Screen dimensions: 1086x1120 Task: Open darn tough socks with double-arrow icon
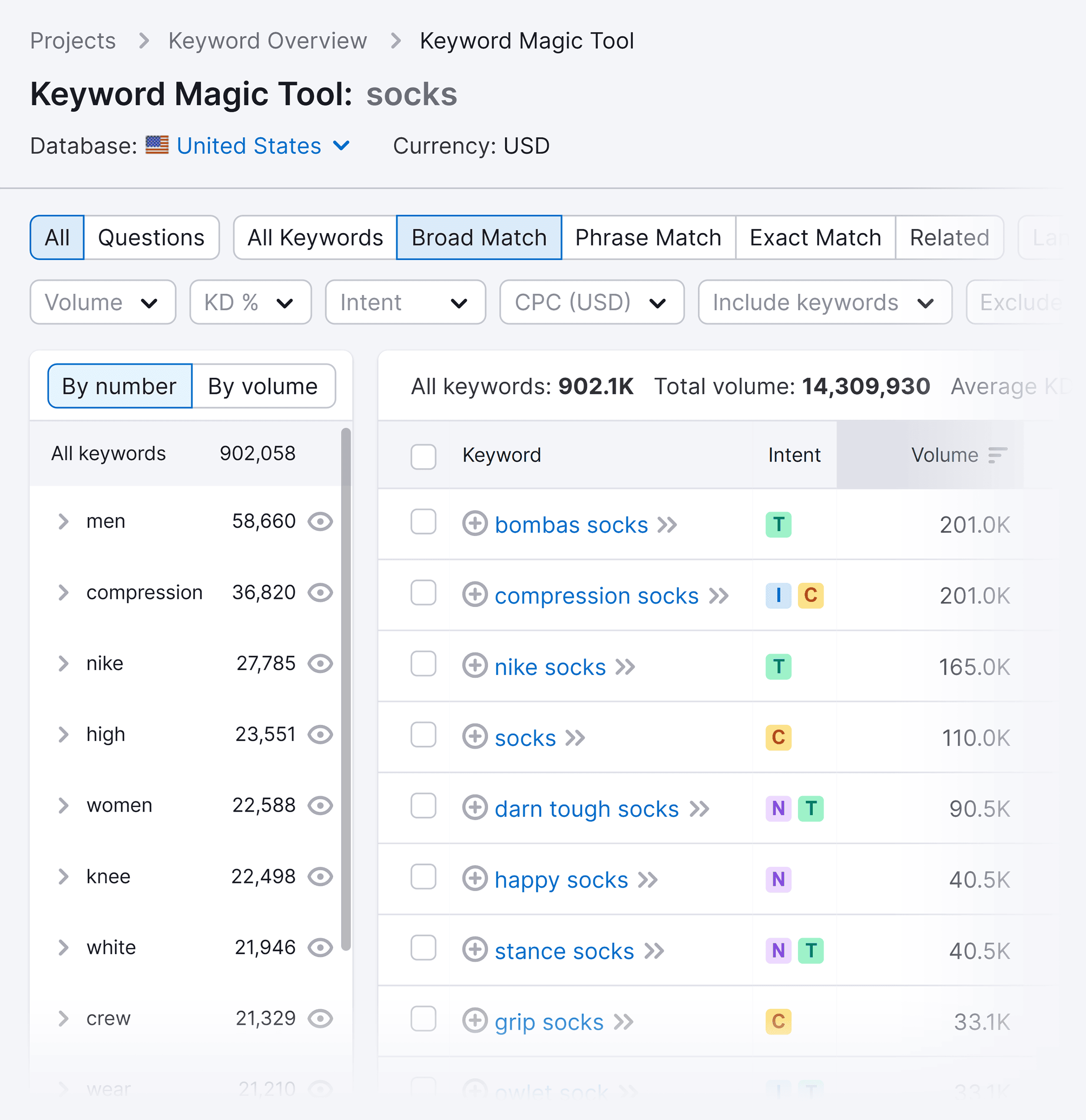(x=699, y=809)
